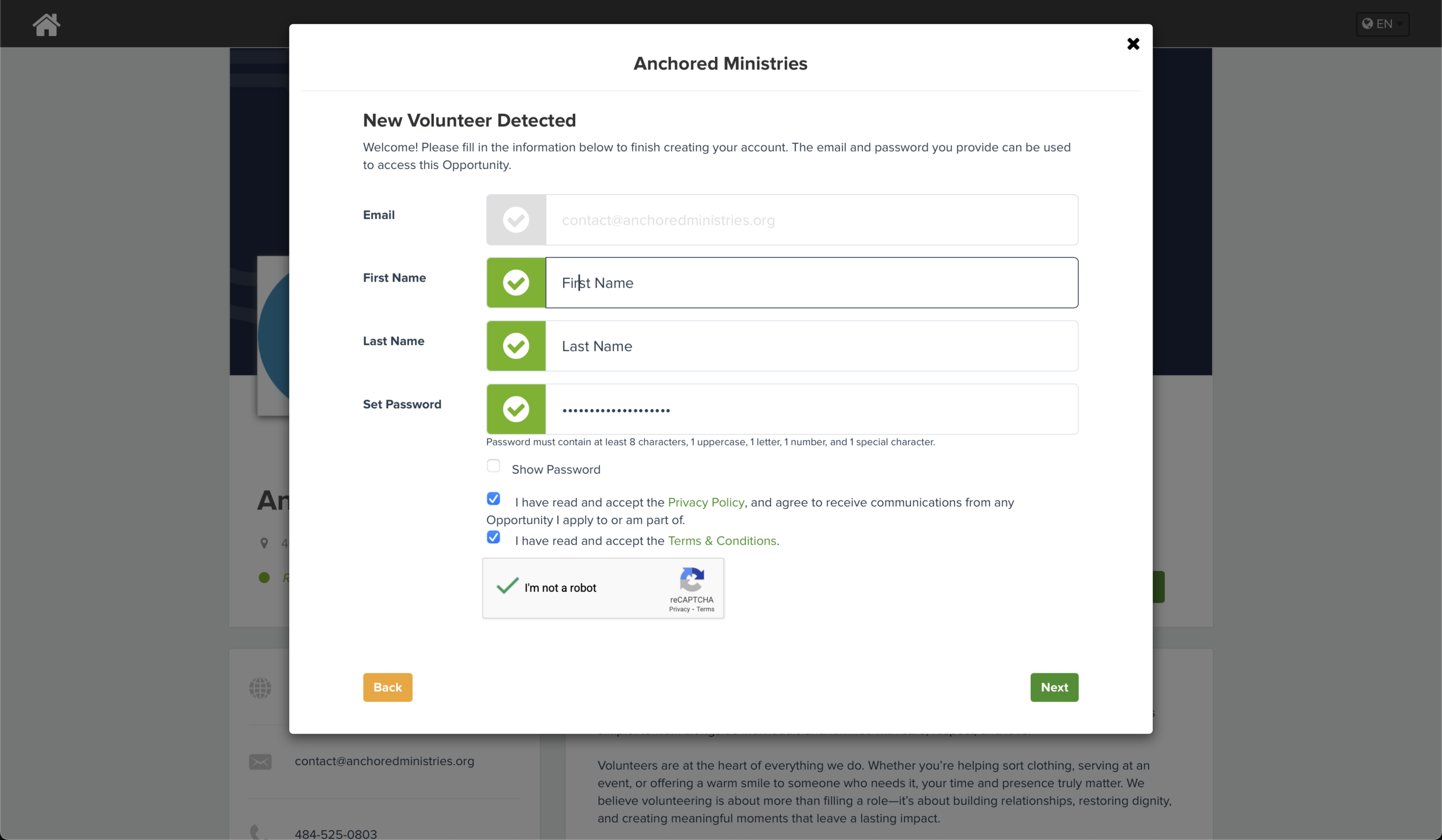Viewport: 1442px width, 840px height.
Task: Click the green checkmark beside Last Name
Action: point(515,346)
